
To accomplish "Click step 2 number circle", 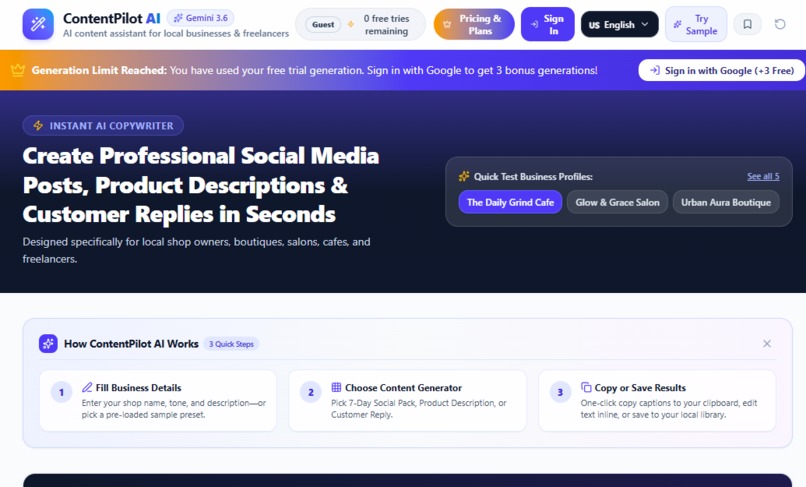I will click(x=310, y=392).
